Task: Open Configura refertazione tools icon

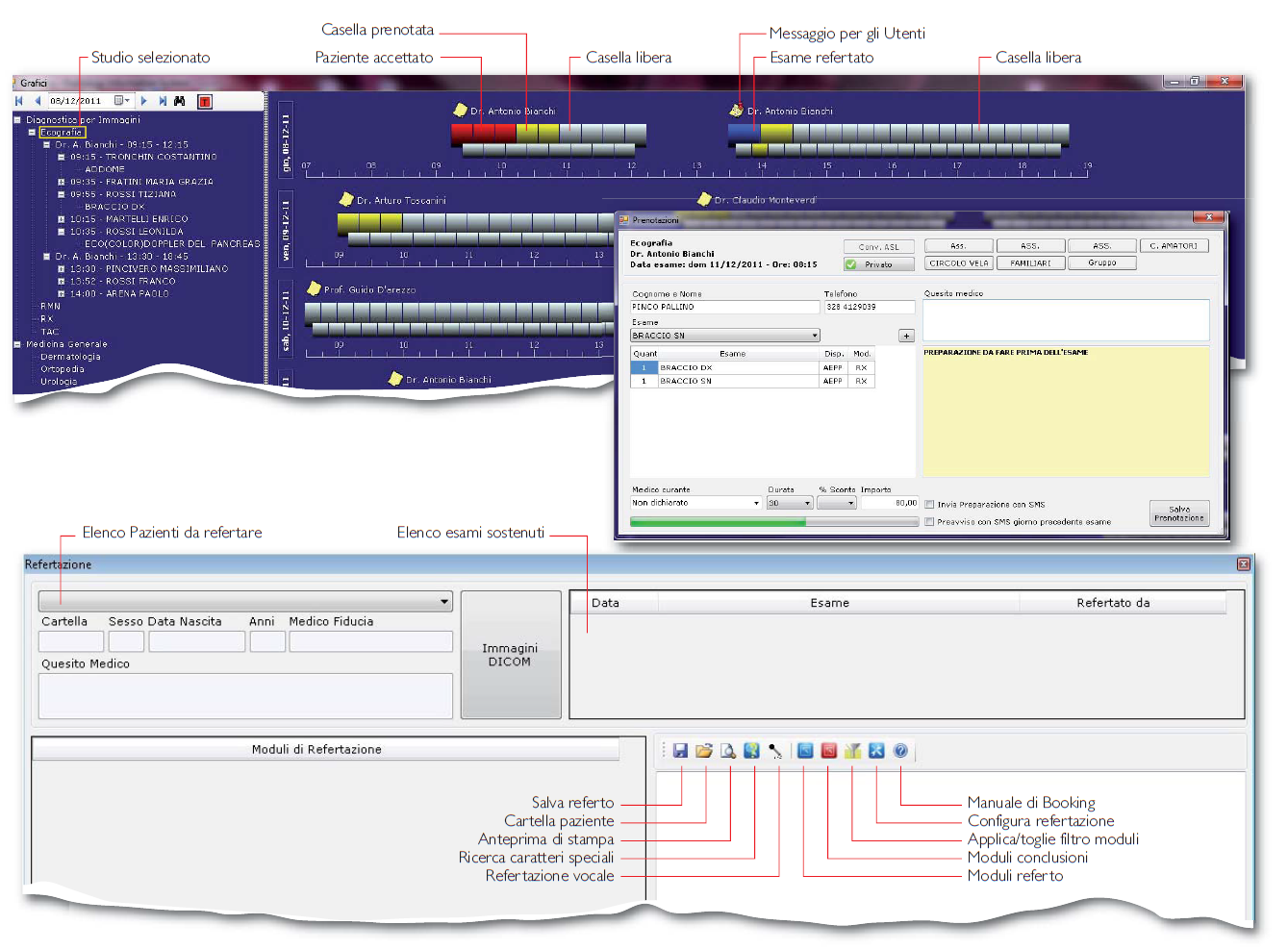Action: pos(876,751)
